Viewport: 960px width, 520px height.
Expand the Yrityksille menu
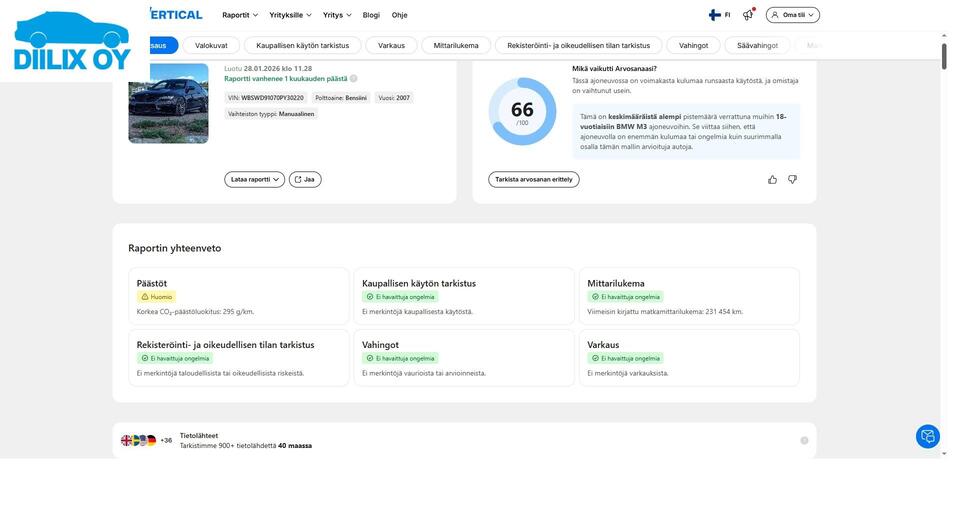pyautogui.click(x=291, y=15)
